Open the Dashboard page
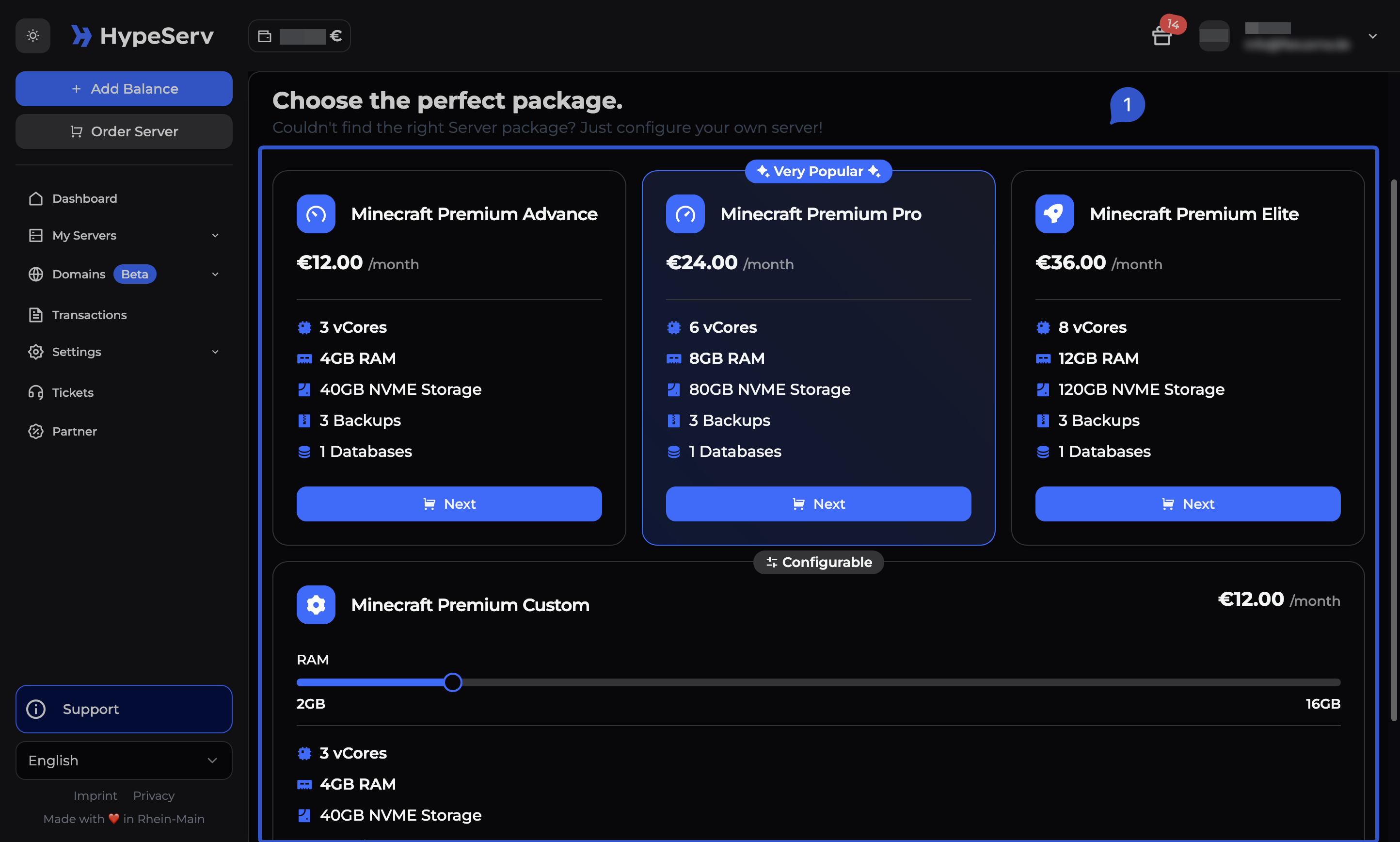The image size is (1400, 842). 84,198
